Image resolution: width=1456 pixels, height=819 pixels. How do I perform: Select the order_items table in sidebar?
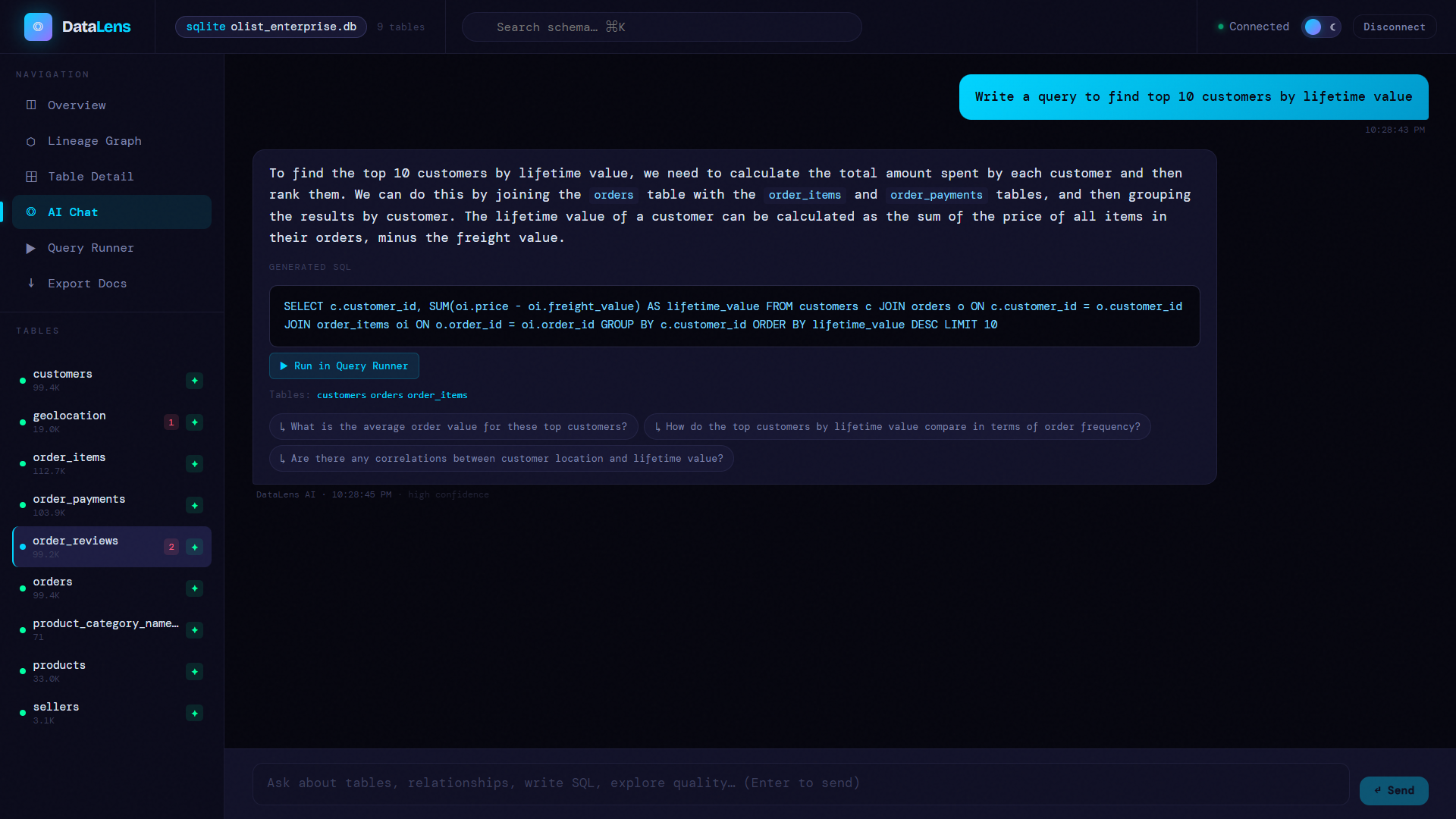pyautogui.click(x=111, y=464)
